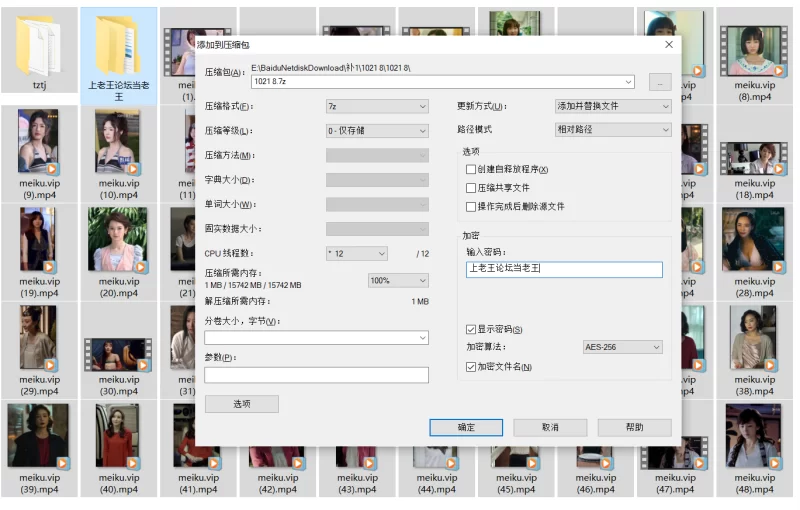Select the meiku.vip (19).mp4 video file
Screen dimensions: 800x510
click(39, 240)
